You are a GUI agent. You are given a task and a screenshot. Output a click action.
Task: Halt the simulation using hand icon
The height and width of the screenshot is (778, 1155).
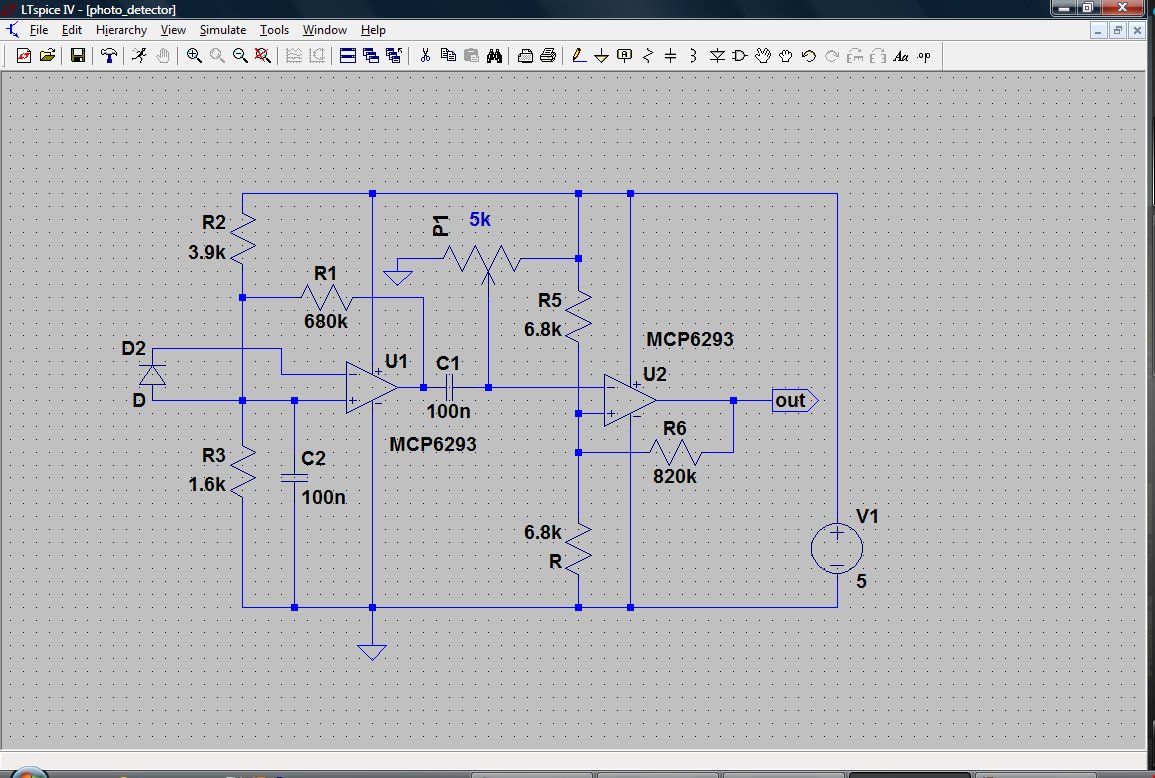pyautogui.click(x=162, y=55)
